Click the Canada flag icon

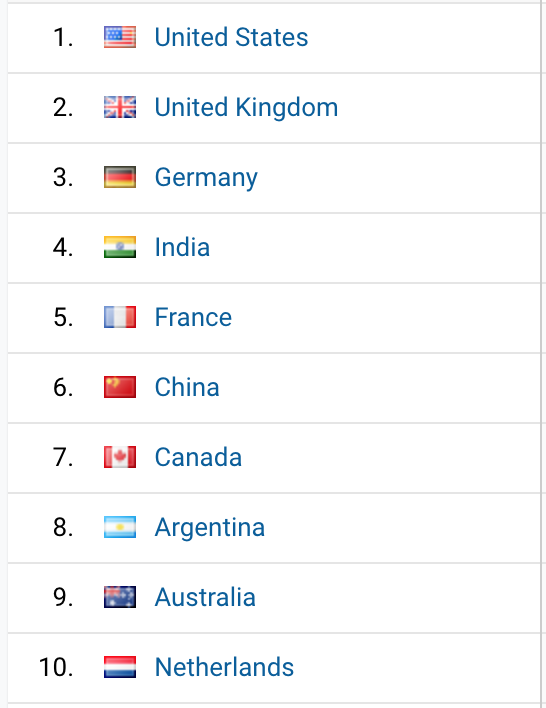pos(120,457)
